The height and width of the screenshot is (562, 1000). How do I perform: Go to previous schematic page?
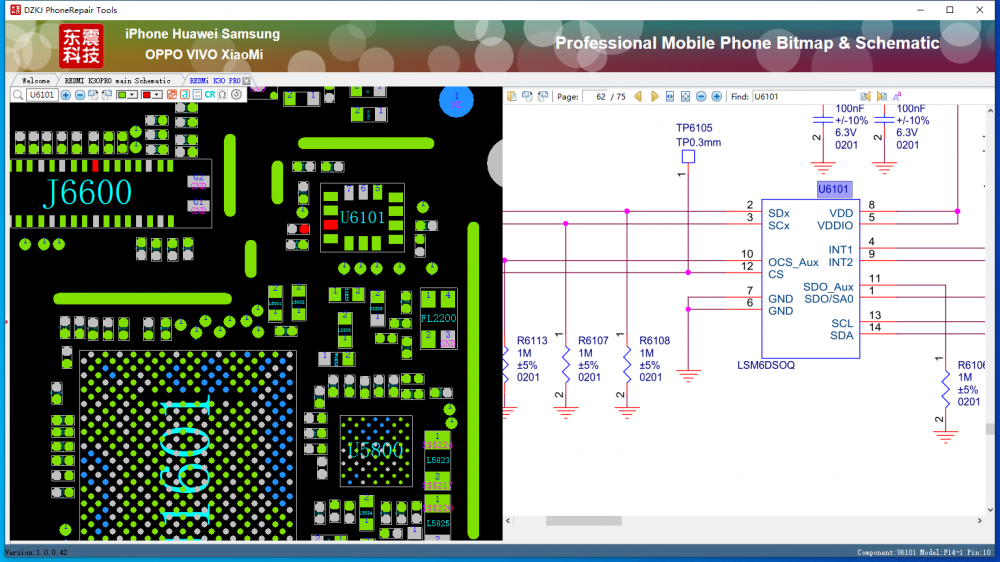638,96
